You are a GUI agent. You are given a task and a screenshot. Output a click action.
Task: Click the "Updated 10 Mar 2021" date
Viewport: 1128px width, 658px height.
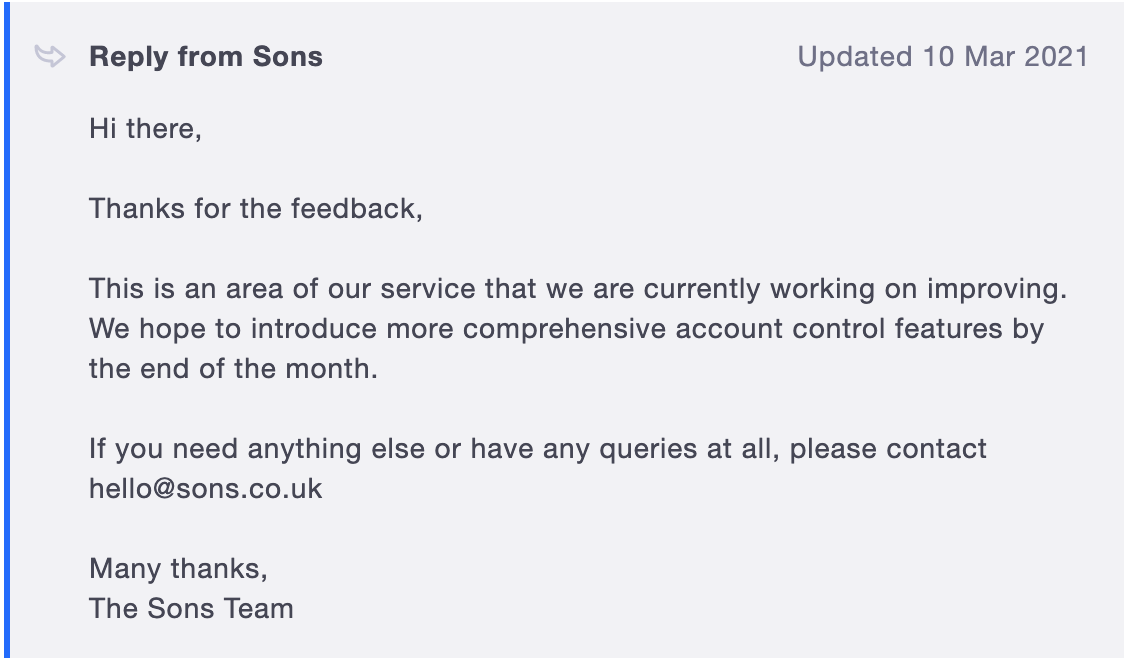point(942,57)
